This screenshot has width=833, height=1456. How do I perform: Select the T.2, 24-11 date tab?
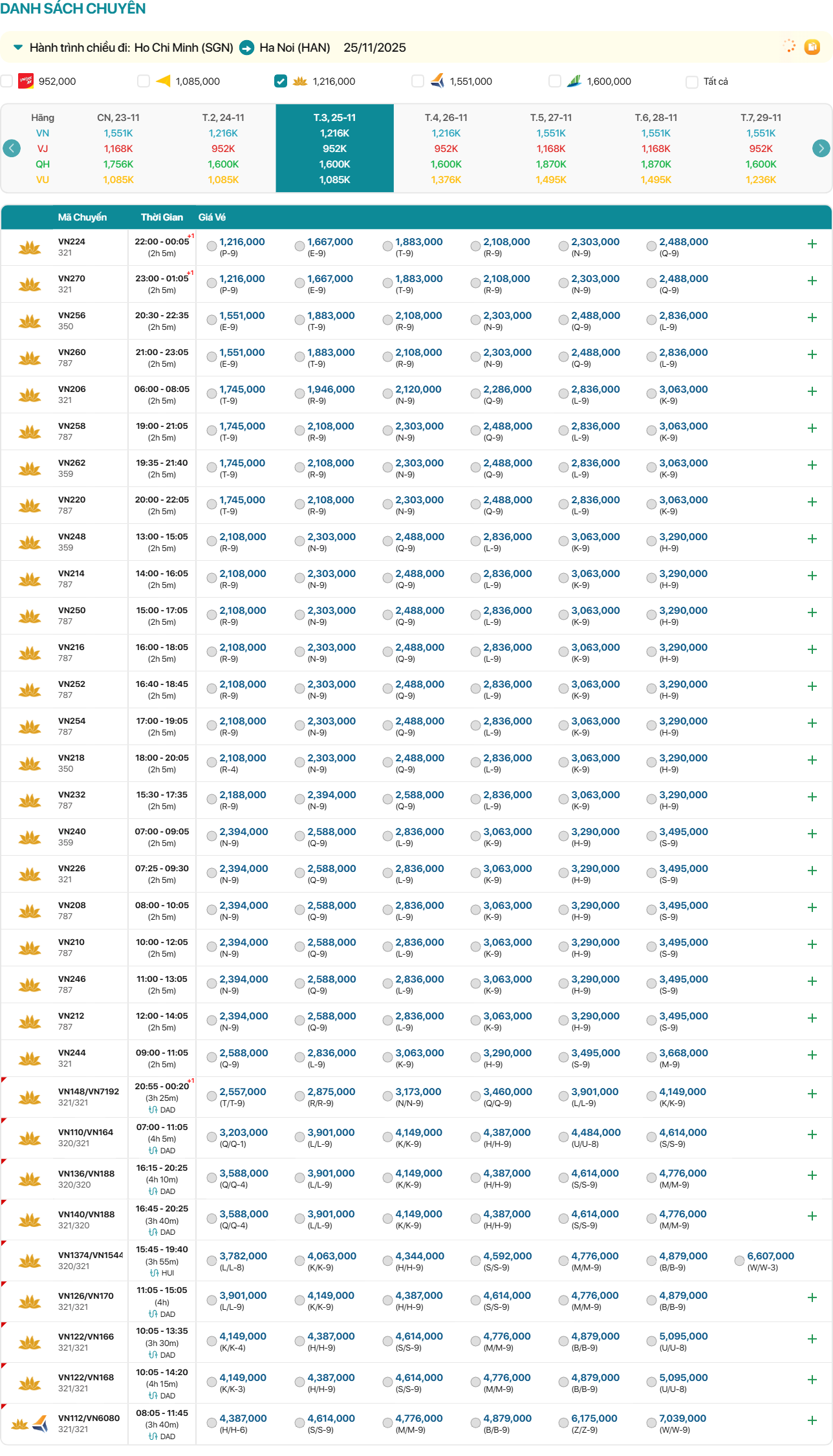[x=223, y=148]
